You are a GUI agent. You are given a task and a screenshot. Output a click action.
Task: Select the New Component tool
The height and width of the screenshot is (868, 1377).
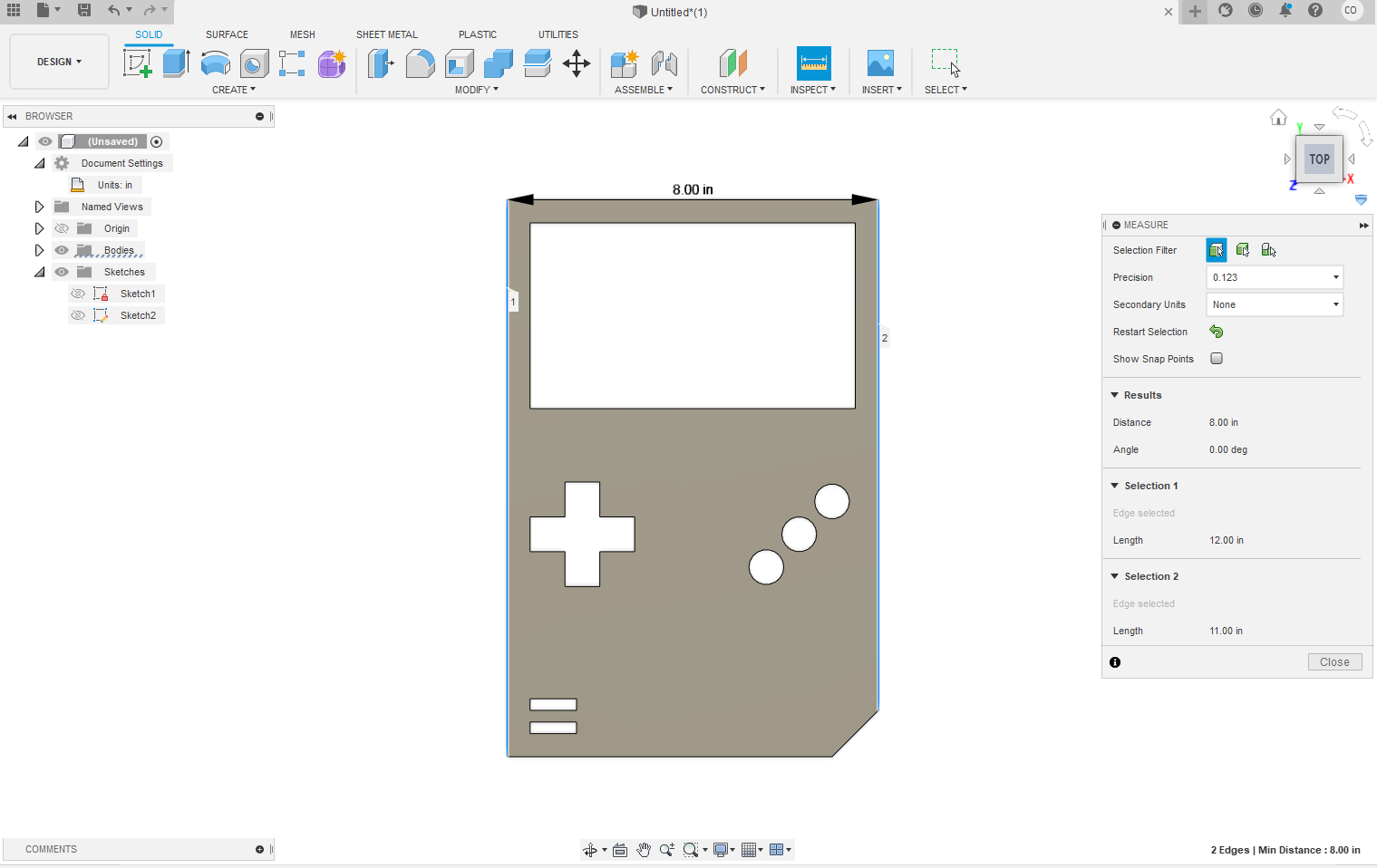[625, 63]
